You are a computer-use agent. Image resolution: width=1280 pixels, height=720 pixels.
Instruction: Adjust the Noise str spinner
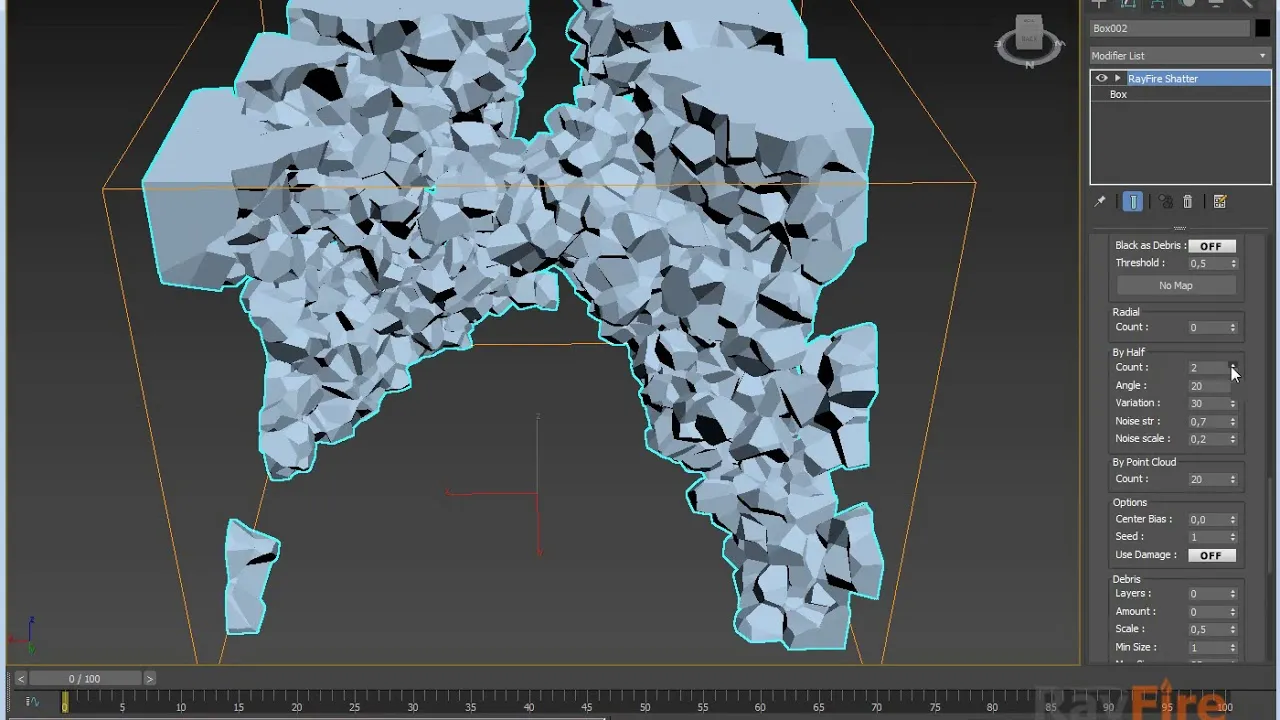click(1233, 422)
